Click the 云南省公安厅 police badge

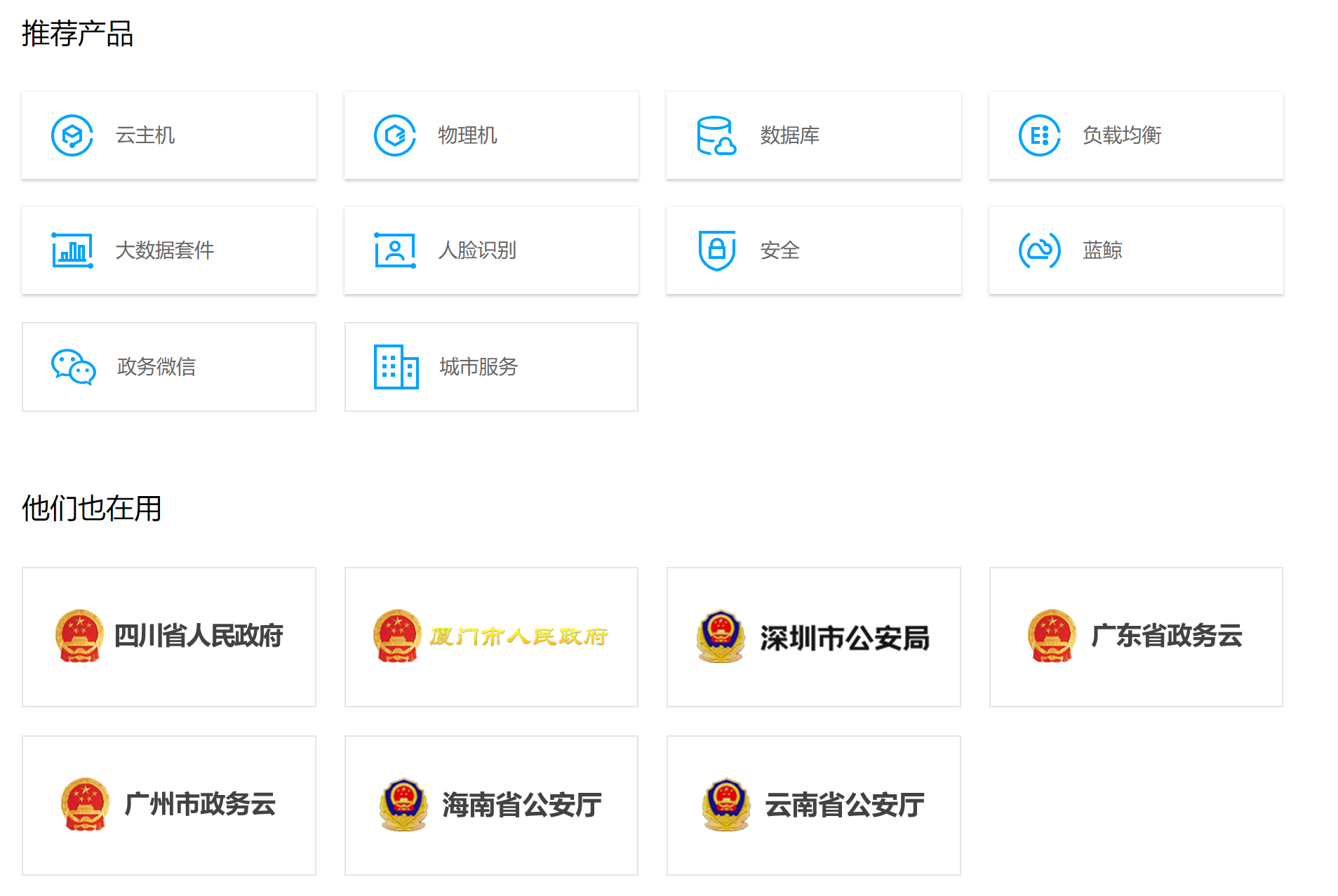point(726,805)
